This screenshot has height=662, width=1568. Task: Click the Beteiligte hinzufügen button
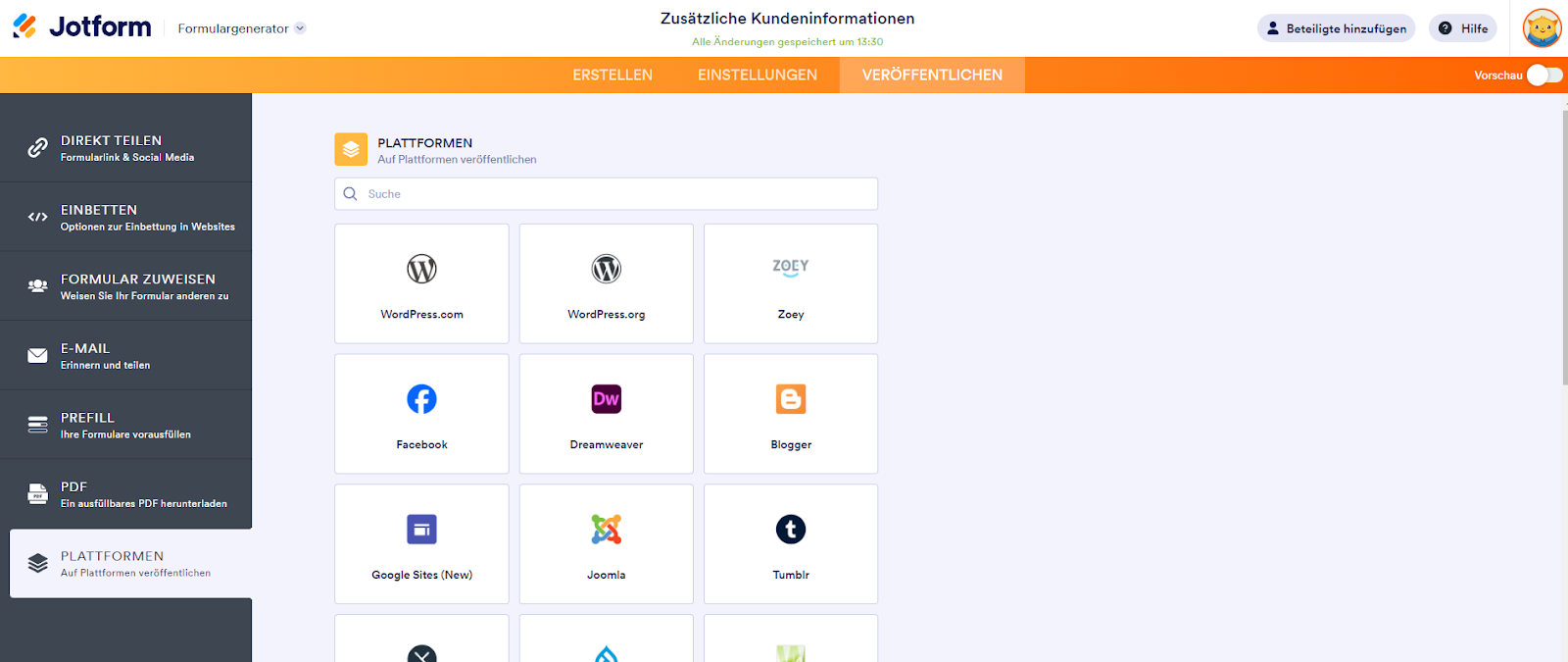(1336, 28)
